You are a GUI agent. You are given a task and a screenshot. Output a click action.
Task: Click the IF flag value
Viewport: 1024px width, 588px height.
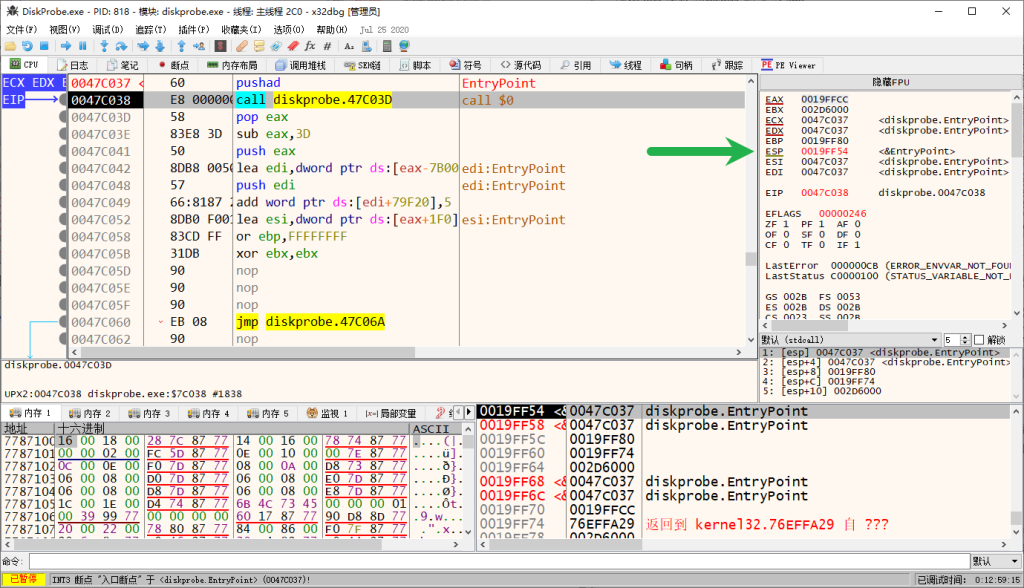coord(857,245)
